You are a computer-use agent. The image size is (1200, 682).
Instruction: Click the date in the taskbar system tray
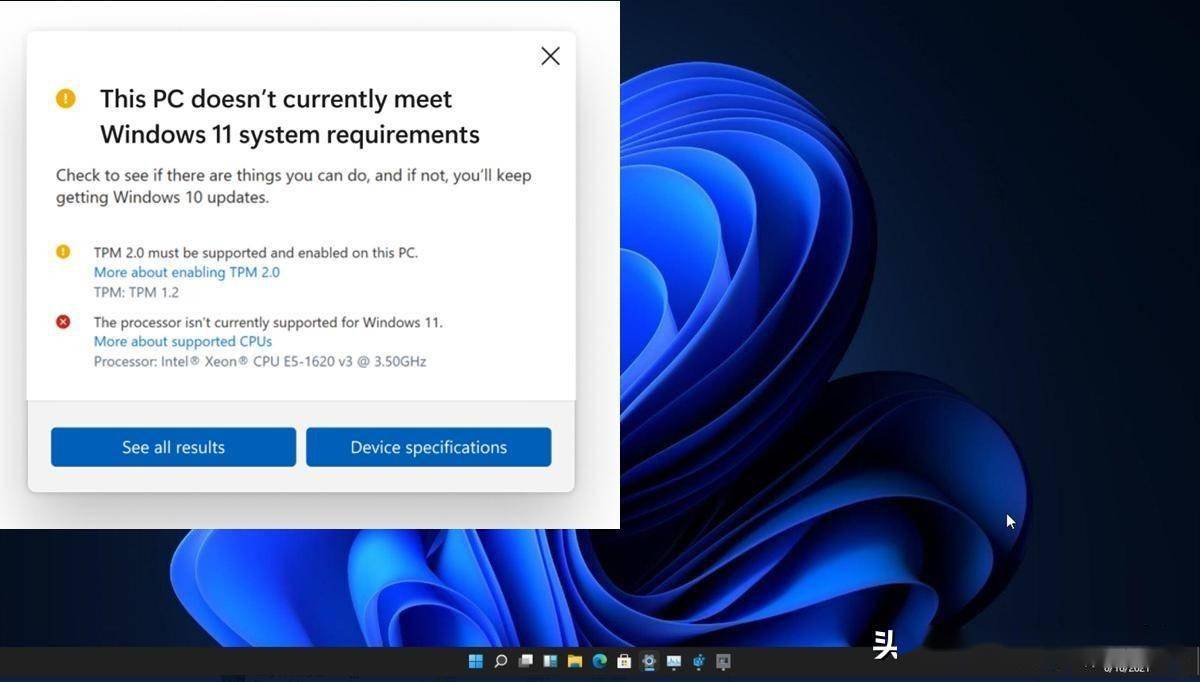[1127, 668]
